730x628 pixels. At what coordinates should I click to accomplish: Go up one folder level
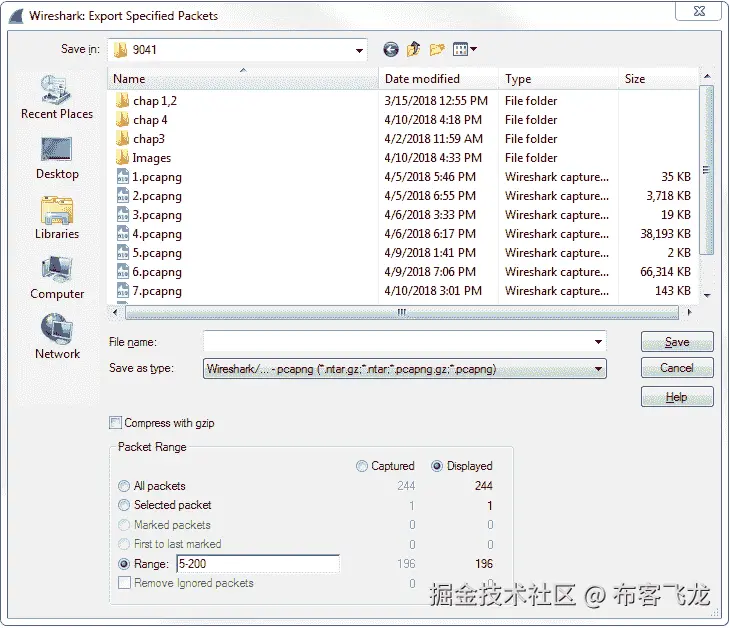coord(413,49)
